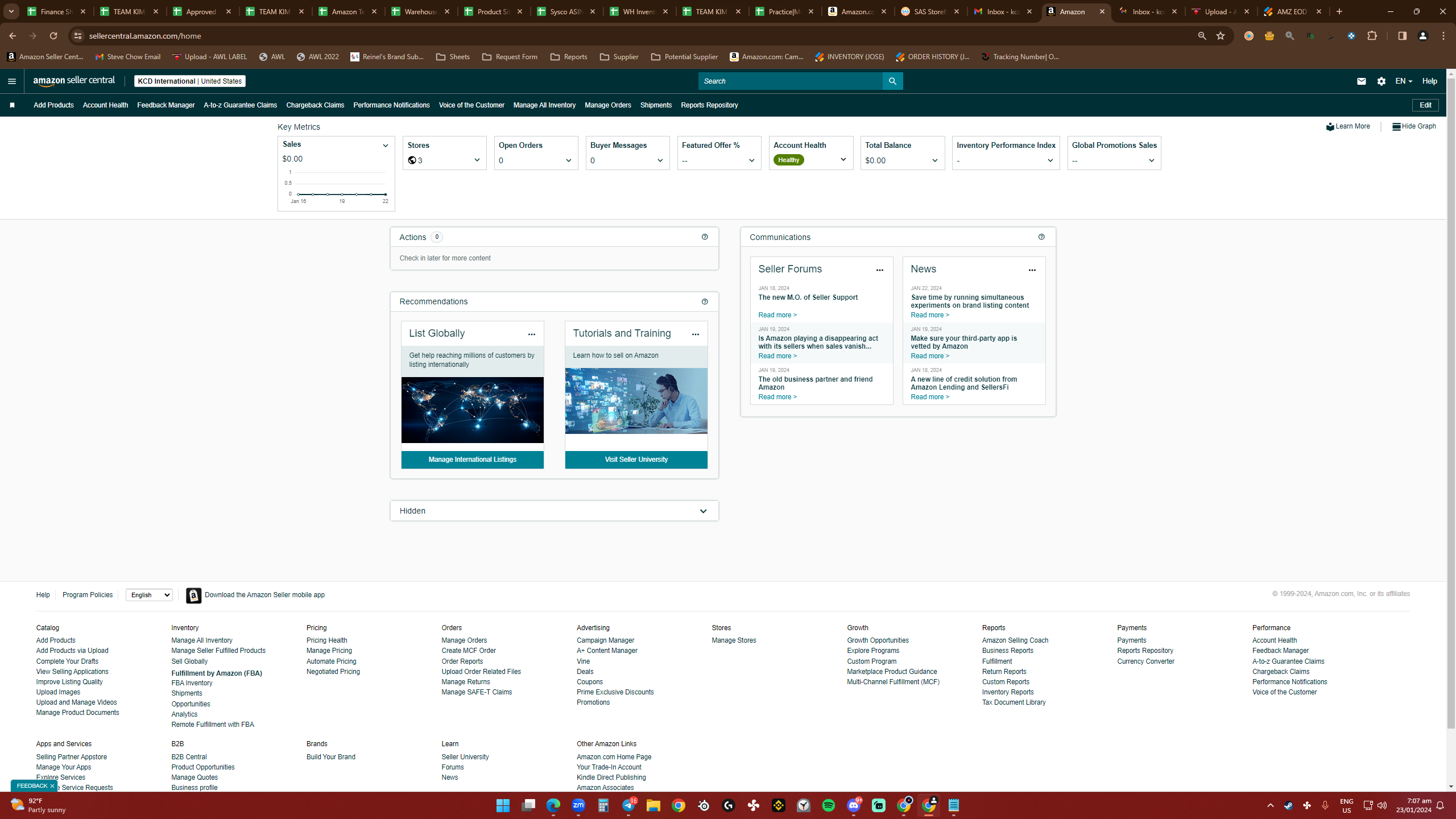Expand the Sales metric dropdown
This screenshot has width=1456, height=819.
[x=385, y=146]
